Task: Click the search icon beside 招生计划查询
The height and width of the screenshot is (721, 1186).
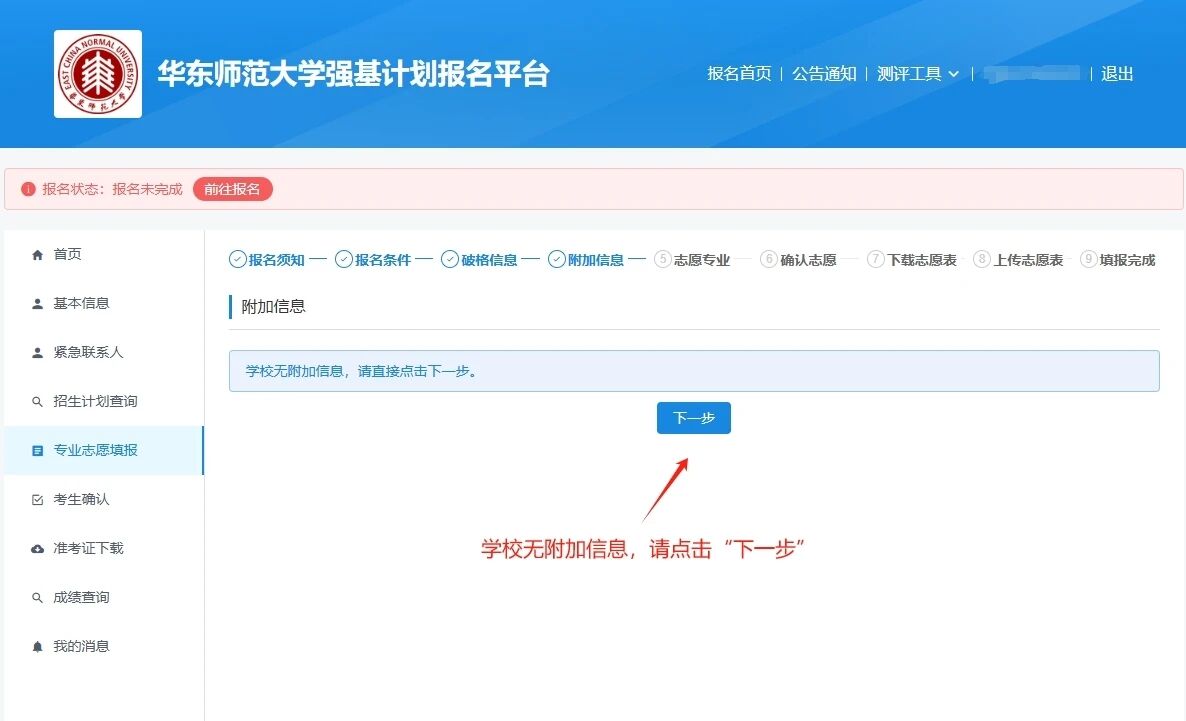Action: (38, 402)
